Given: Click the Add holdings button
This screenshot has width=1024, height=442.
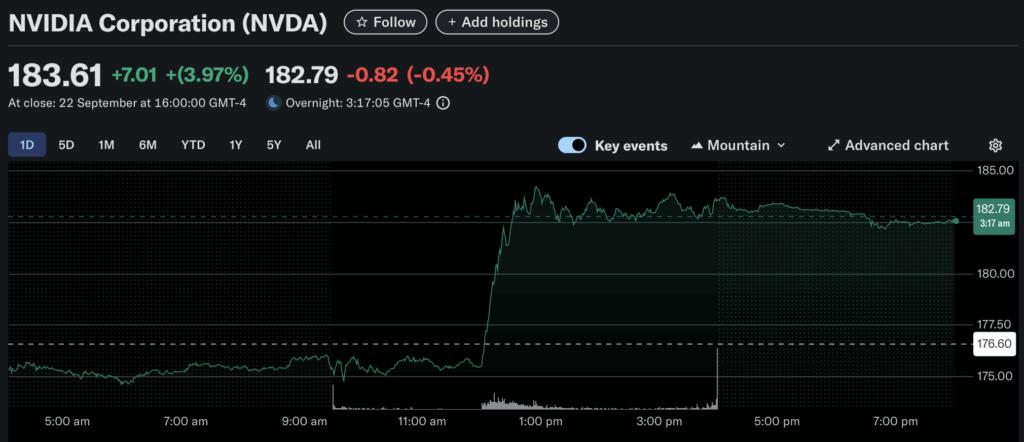Looking at the screenshot, I should pos(497,22).
